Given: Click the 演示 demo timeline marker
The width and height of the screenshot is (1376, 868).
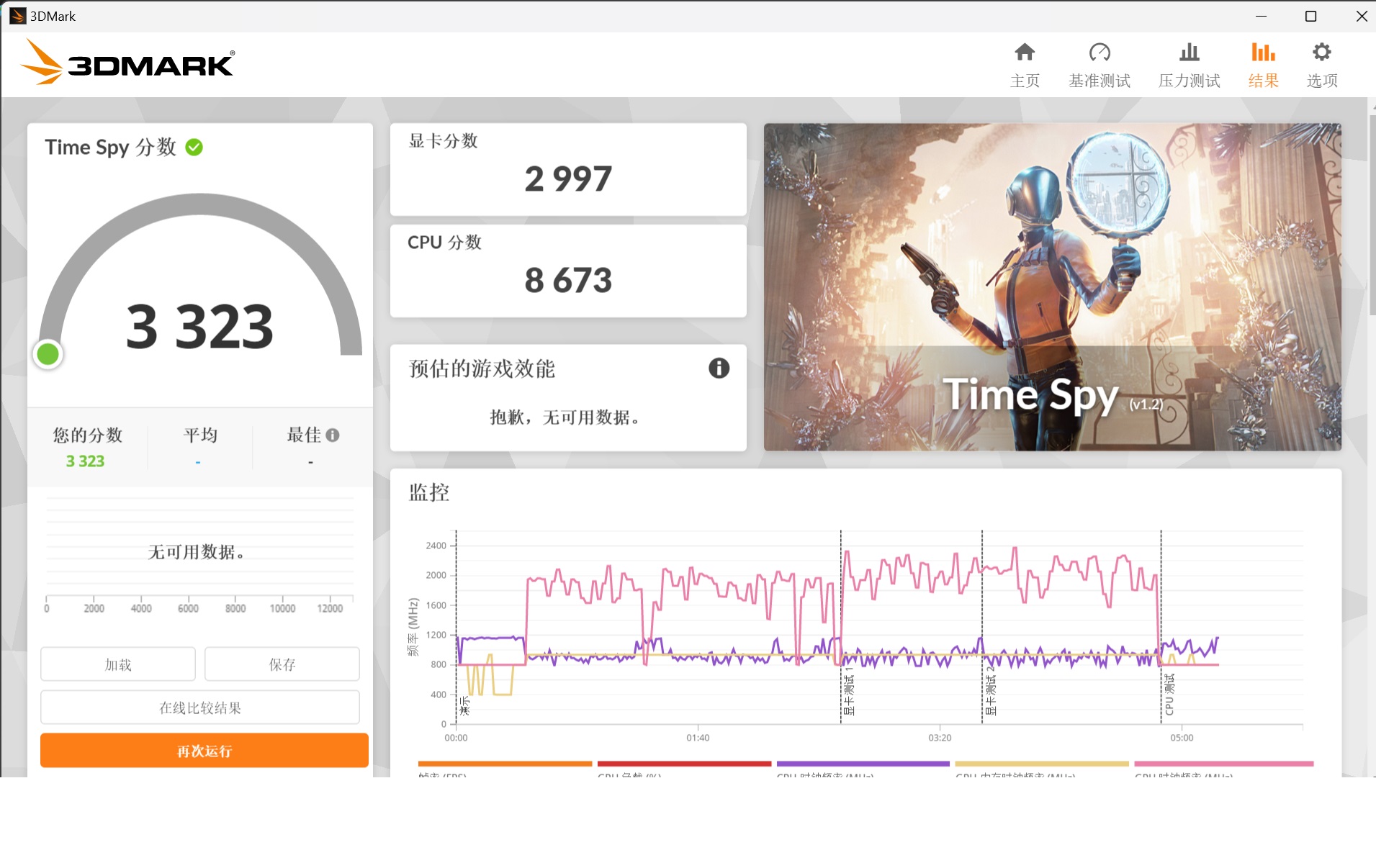Looking at the screenshot, I should tap(464, 705).
